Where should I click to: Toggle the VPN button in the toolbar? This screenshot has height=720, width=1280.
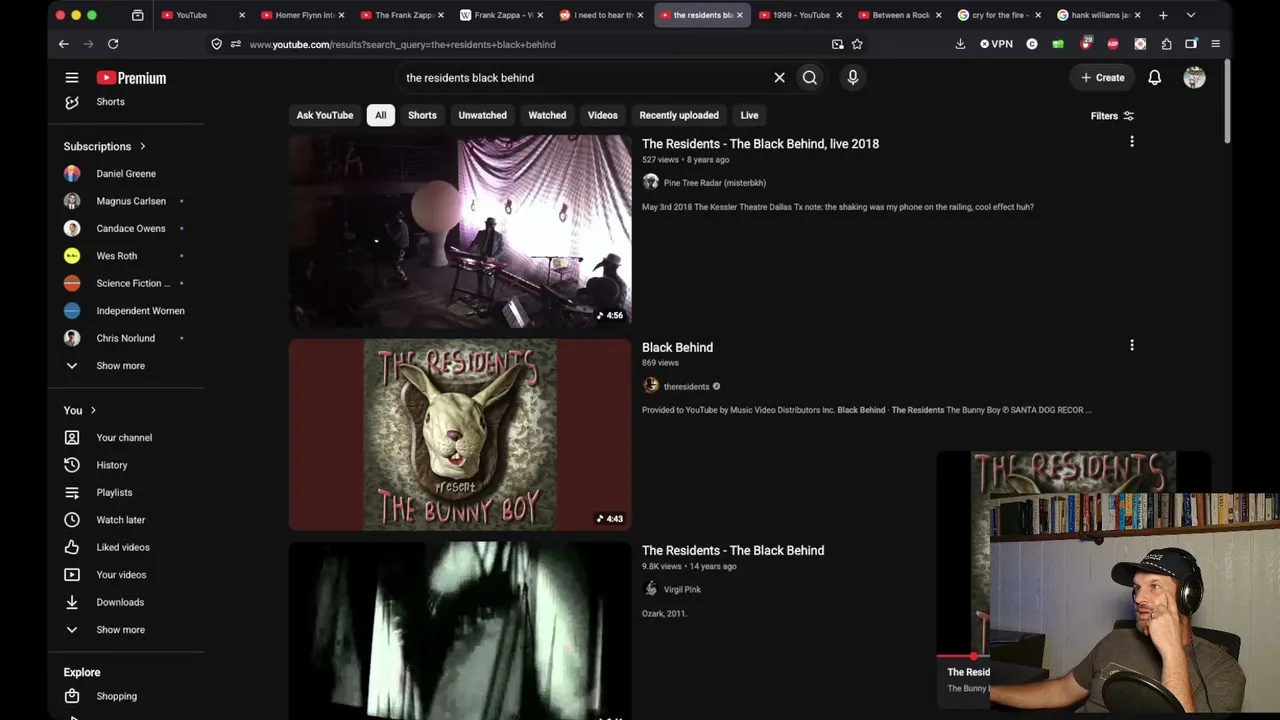(997, 44)
